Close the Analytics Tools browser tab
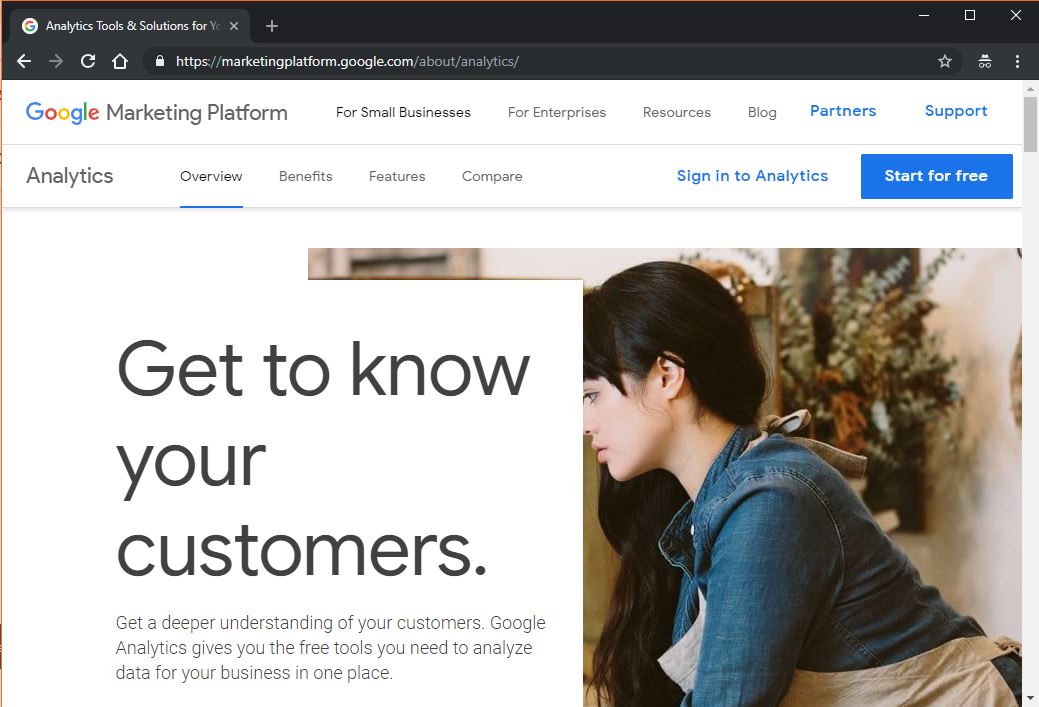This screenshot has width=1039, height=707. 234,26
